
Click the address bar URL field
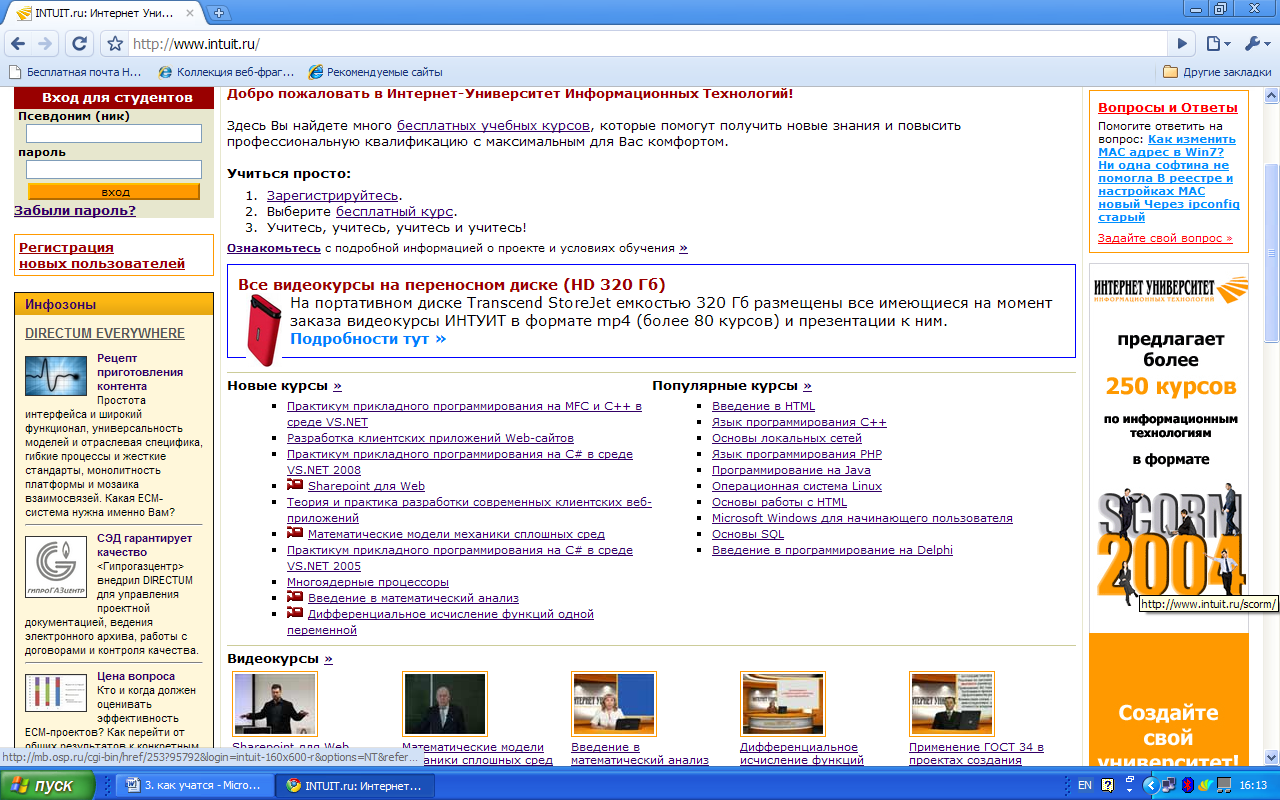[x=648, y=44]
